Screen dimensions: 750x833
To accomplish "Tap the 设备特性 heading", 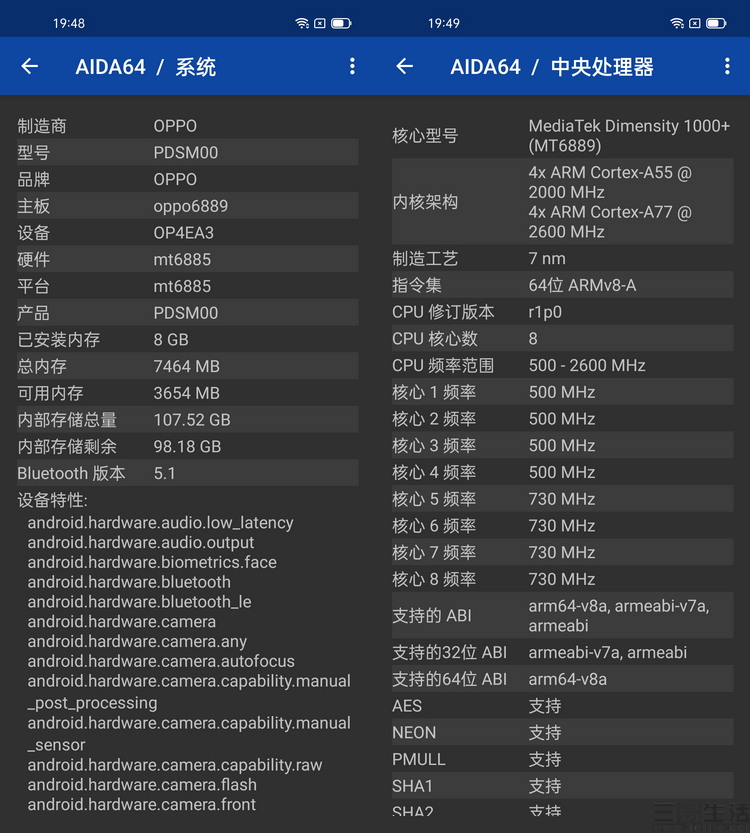I will [x=53, y=500].
